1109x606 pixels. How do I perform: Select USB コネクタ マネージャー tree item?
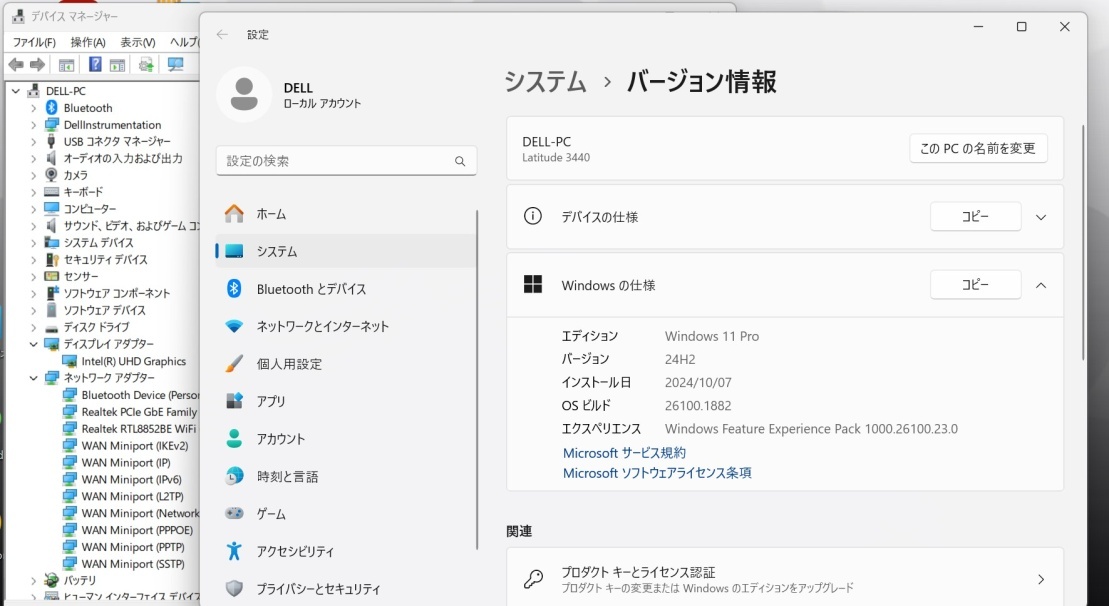(x=117, y=141)
